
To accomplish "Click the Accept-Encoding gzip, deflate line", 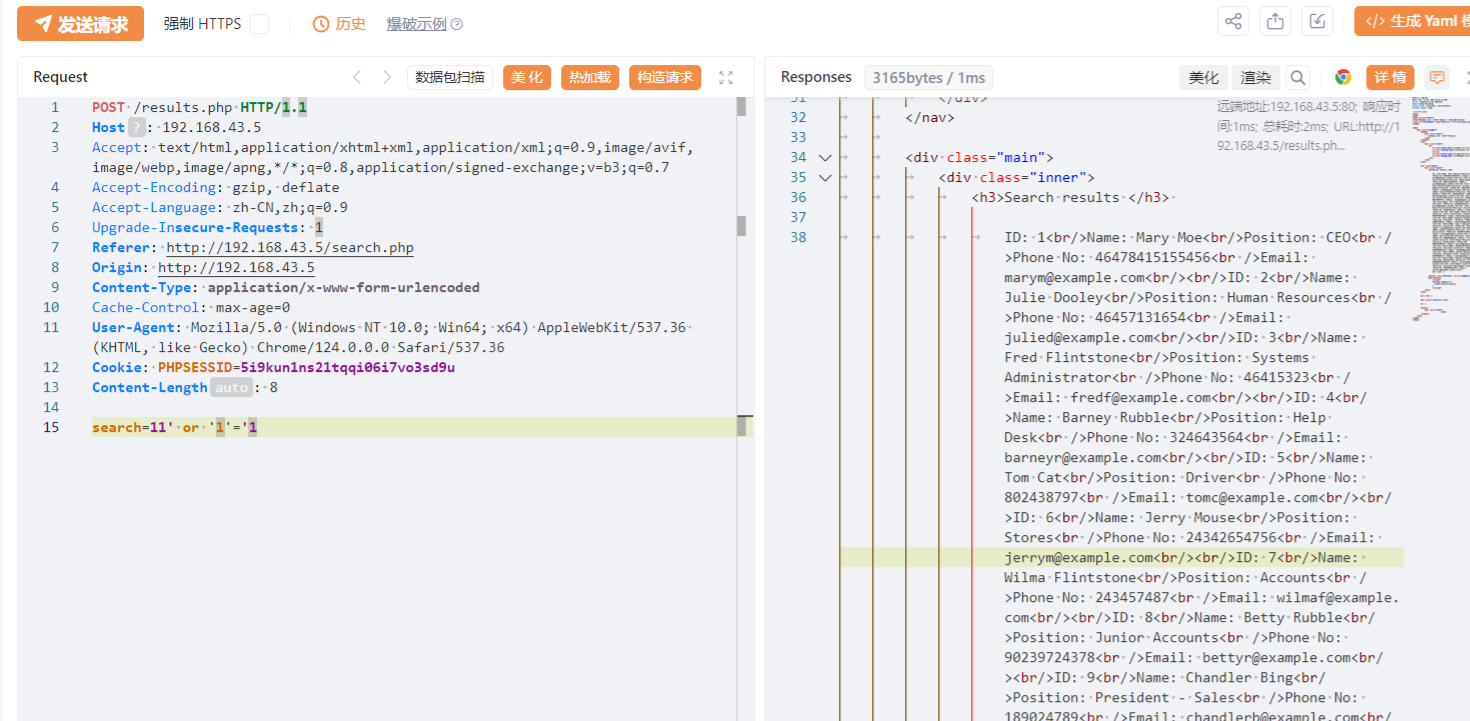I will tap(216, 187).
